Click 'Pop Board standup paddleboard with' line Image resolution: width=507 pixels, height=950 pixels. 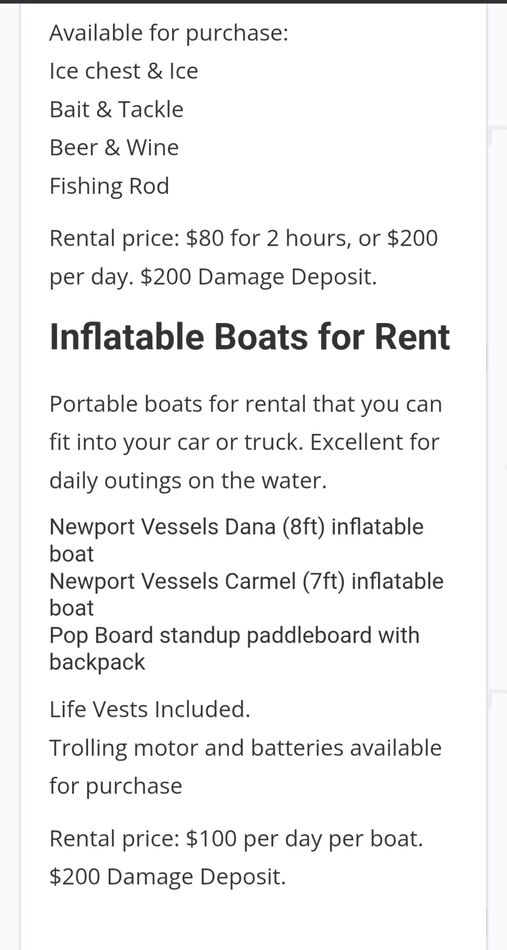234,636
